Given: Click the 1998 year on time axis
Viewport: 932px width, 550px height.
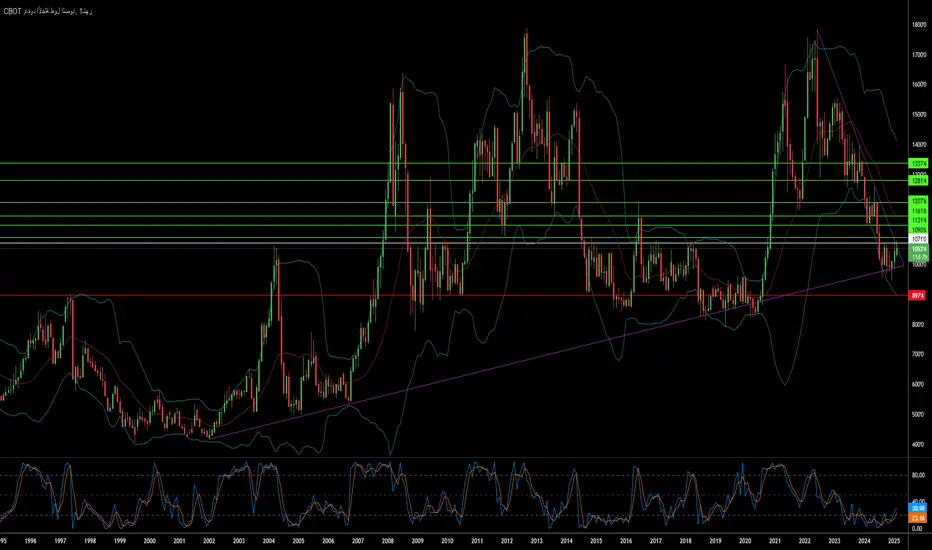Looking at the screenshot, I should coord(90,541).
